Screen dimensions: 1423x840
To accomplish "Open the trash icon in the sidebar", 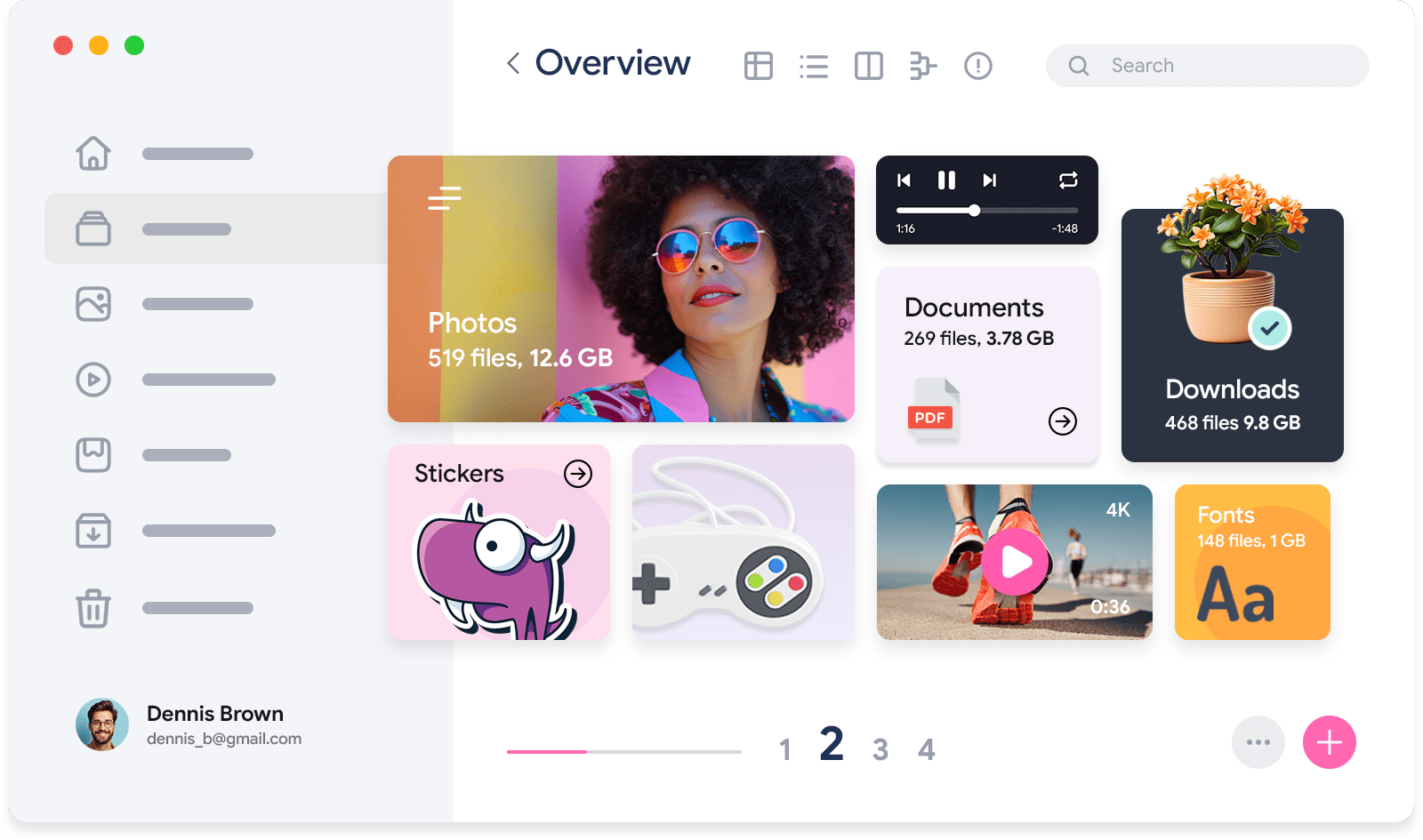I will point(93,608).
